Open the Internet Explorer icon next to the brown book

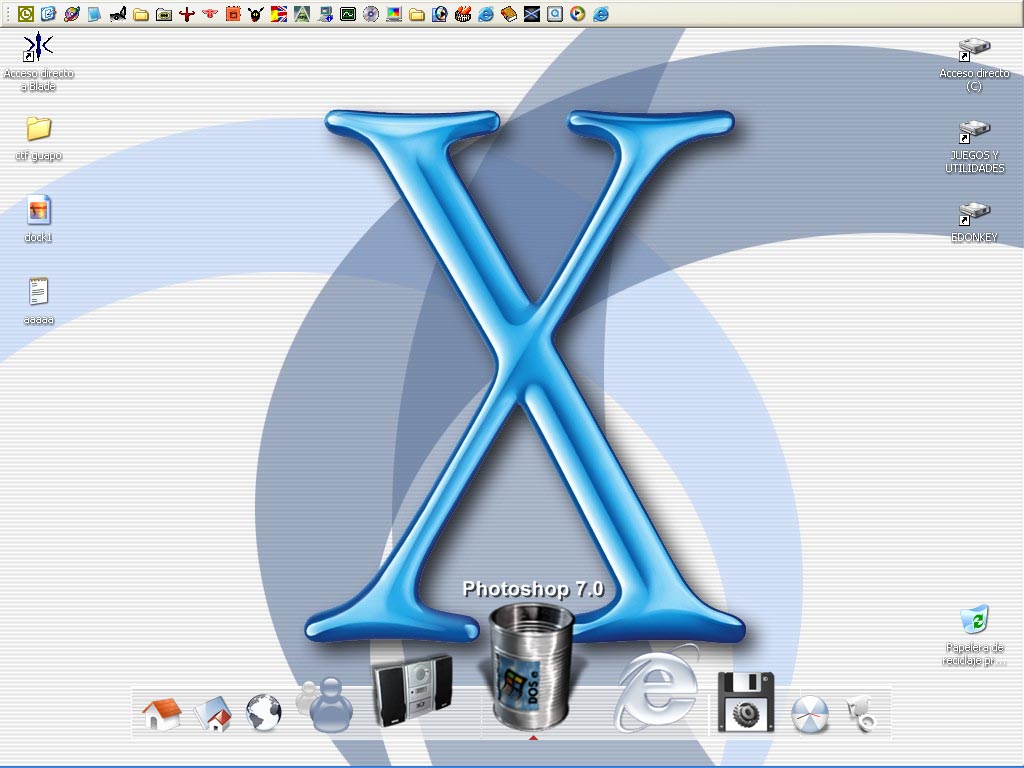[x=486, y=14]
